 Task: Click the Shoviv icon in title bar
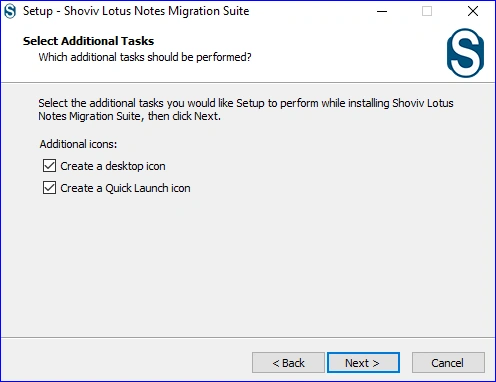[x=10, y=11]
